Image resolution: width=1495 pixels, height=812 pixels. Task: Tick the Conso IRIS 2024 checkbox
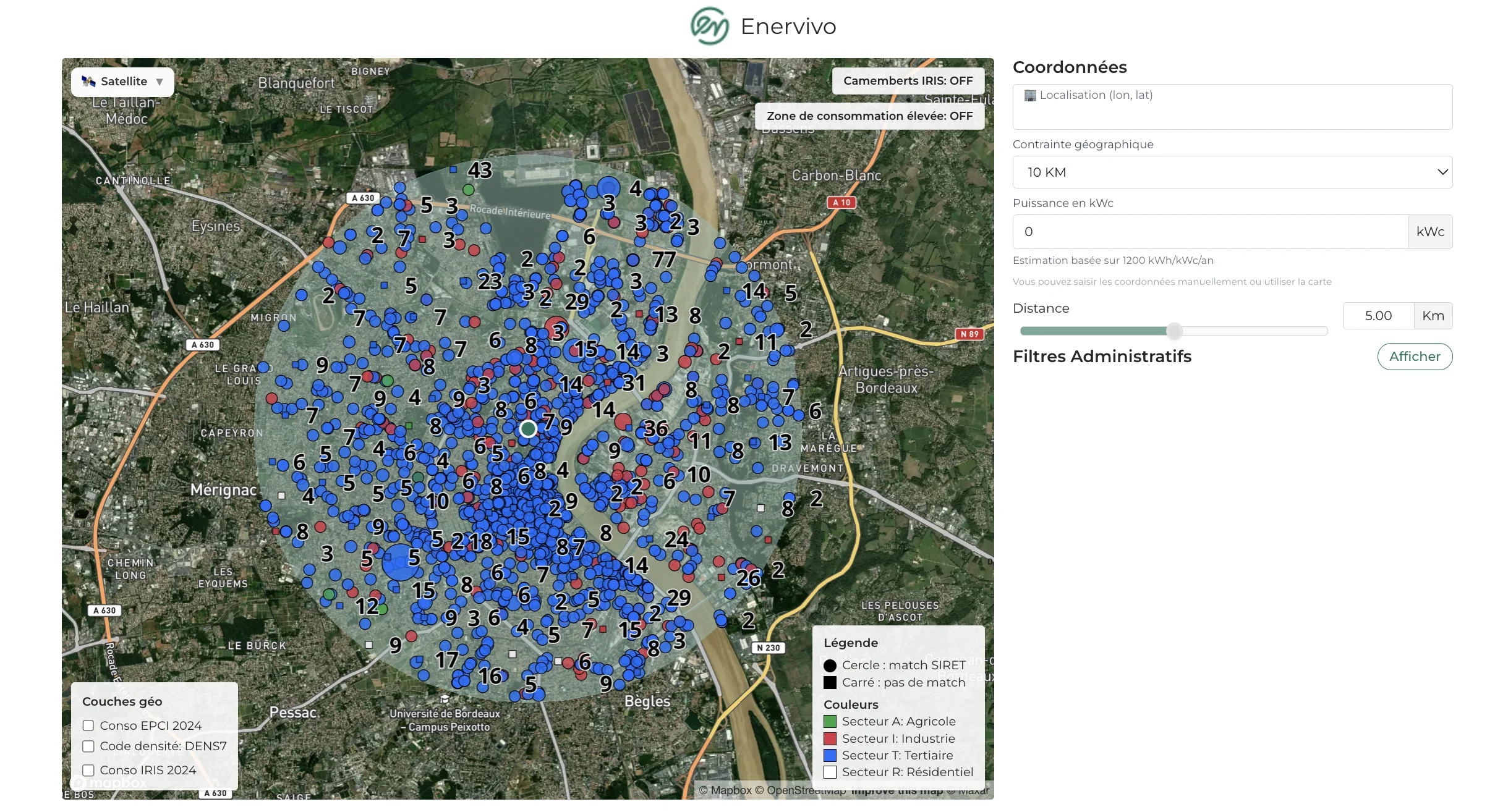click(88, 771)
